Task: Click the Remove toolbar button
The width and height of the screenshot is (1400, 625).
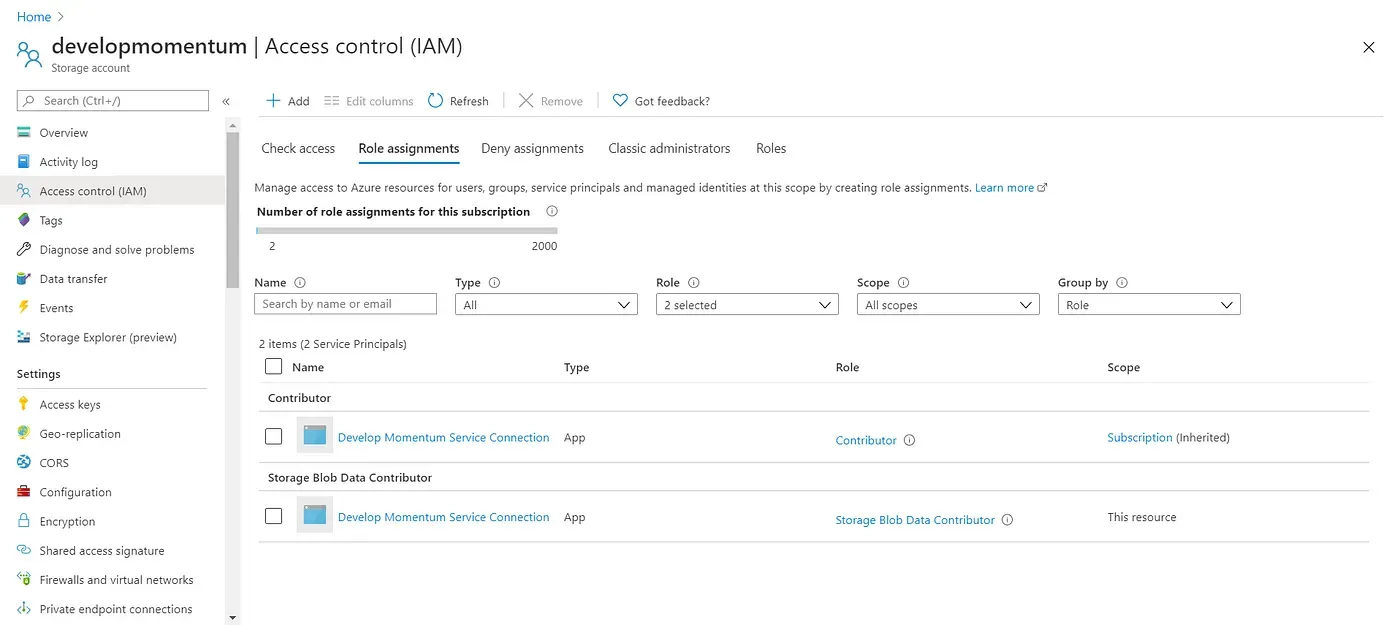Action: pos(551,101)
